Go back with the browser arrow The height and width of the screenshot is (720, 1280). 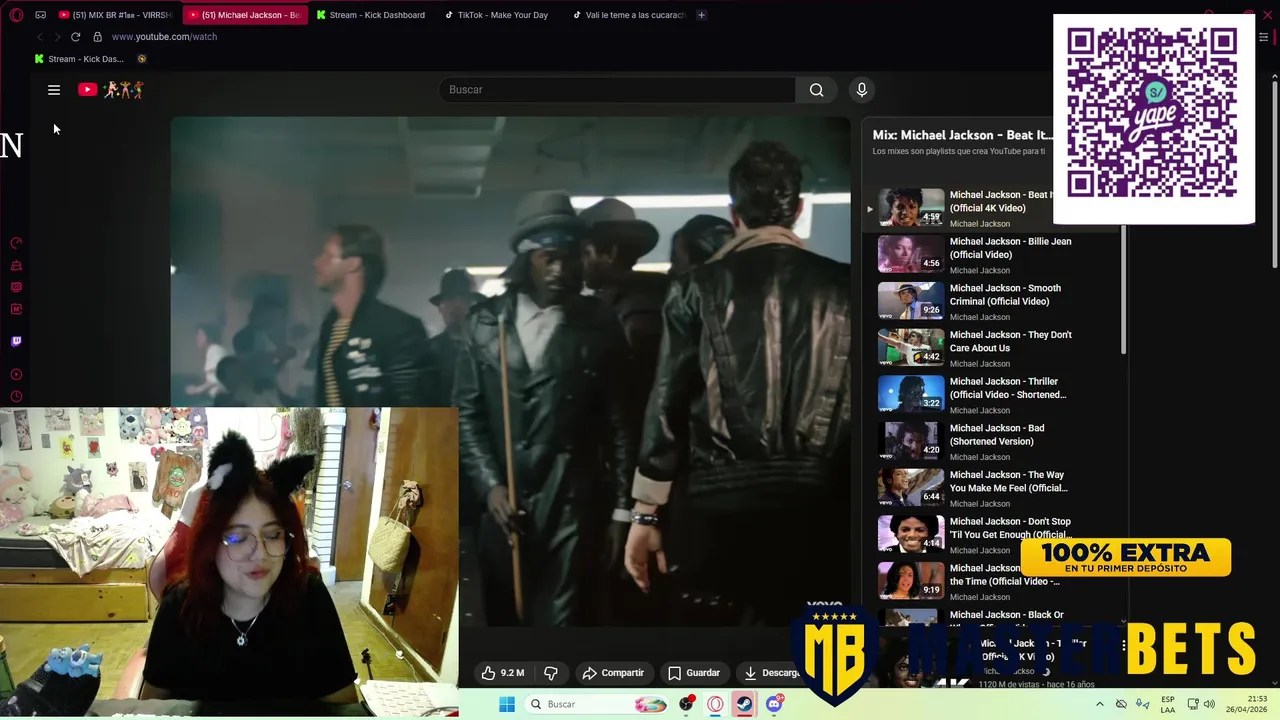(40, 37)
